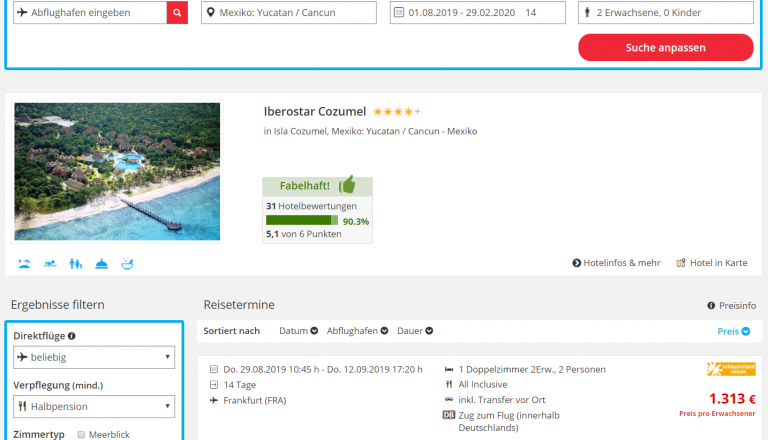This screenshot has height=440, width=768.
Task: Click the hotel star rating icons
Action: (x=397, y=112)
